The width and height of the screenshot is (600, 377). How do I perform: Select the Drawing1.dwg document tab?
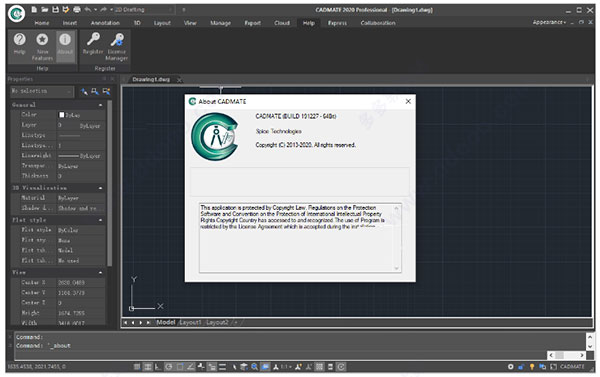click(x=151, y=79)
